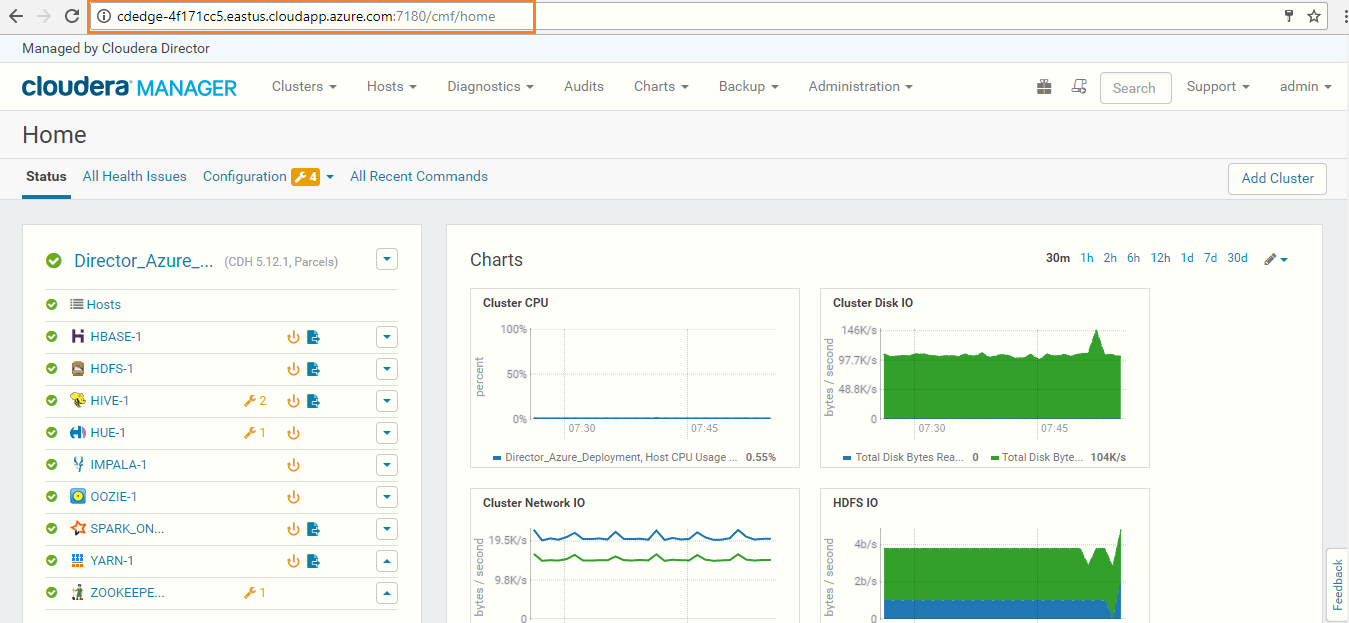Open the HUE-1 actions dropdown
The width and height of the screenshot is (1349, 623).
click(x=387, y=433)
